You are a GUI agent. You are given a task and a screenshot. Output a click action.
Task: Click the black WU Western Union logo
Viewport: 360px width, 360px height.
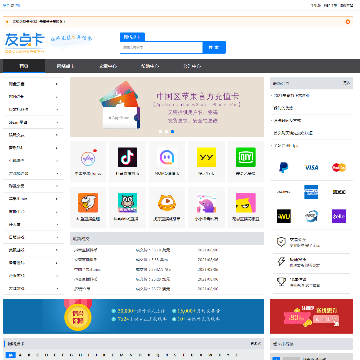coord(284,216)
